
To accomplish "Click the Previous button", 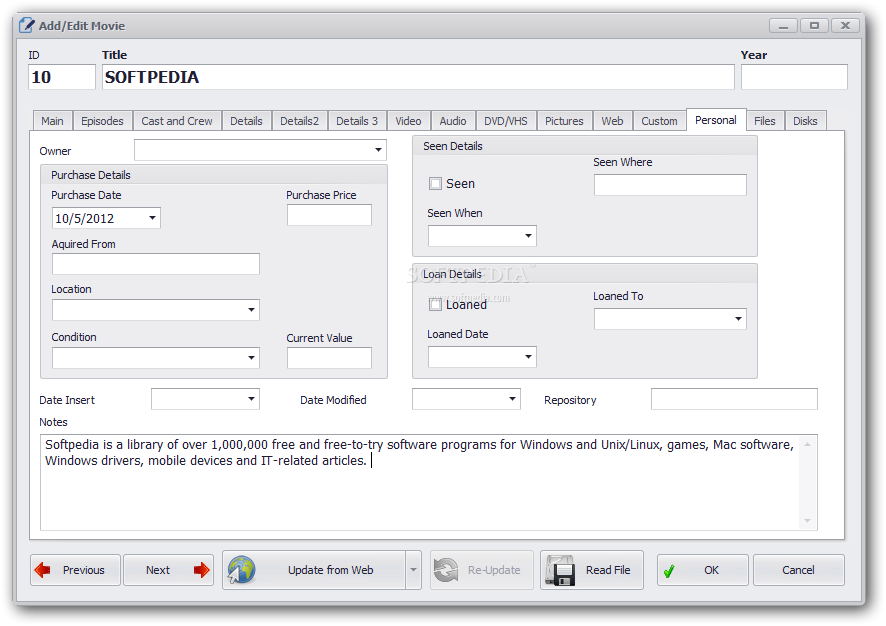I will 75,570.
